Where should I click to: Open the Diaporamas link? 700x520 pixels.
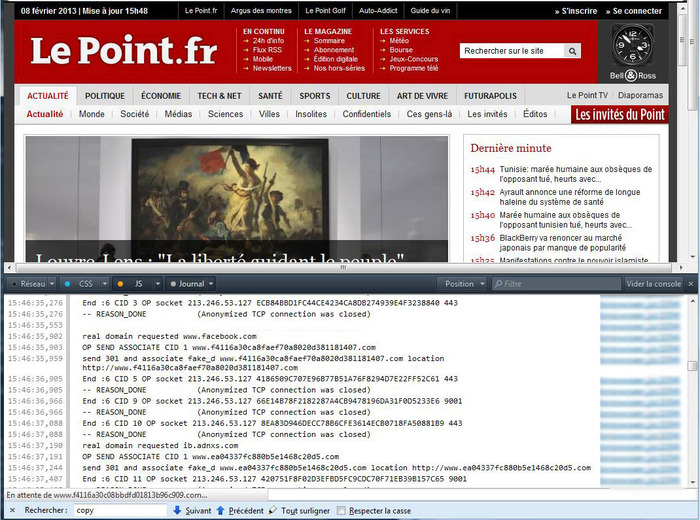pyautogui.click(x=640, y=95)
